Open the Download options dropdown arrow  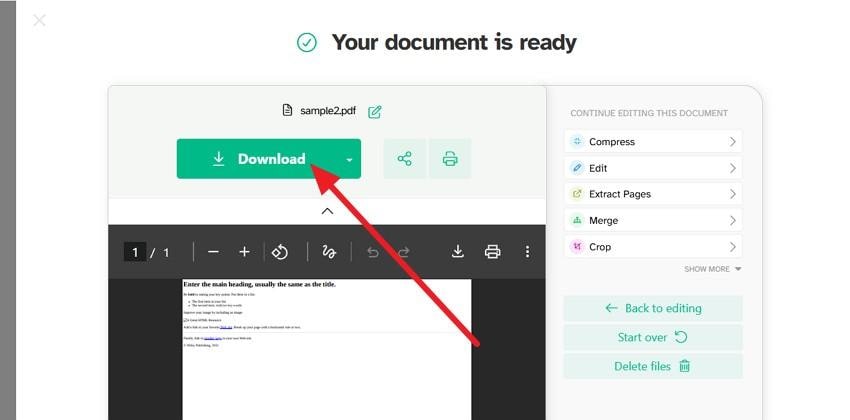(350, 159)
